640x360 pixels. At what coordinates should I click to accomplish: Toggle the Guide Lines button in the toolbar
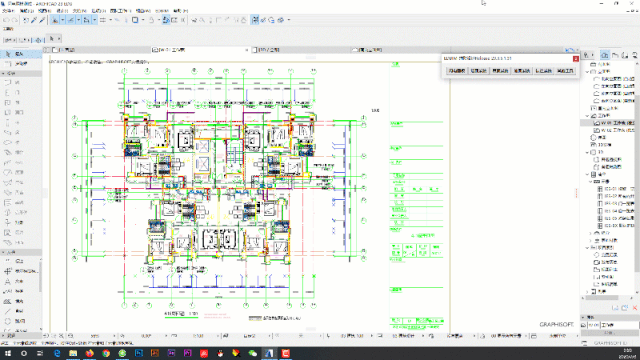point(55,20)
